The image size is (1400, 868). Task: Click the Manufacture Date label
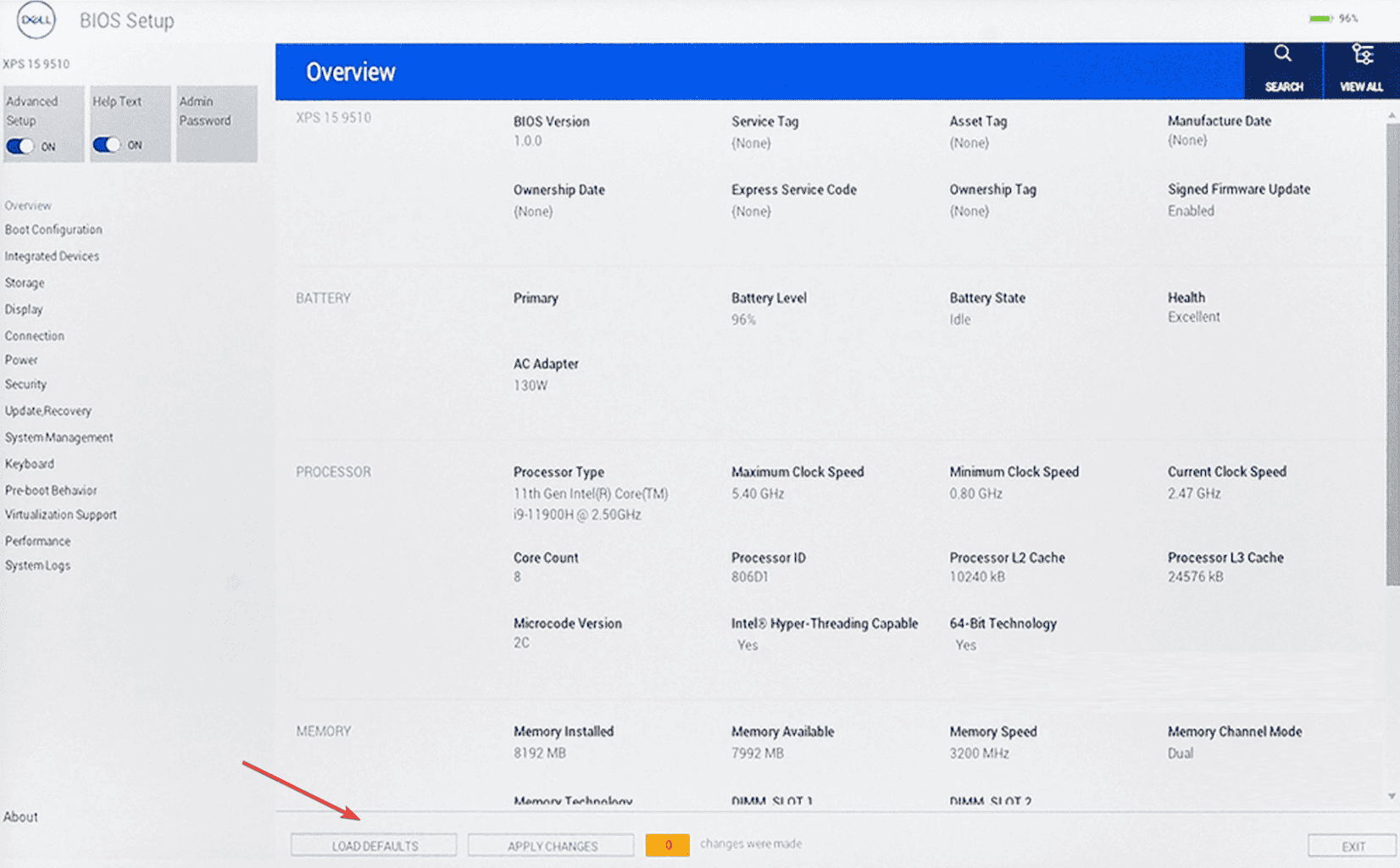(x=1219, y=121)
